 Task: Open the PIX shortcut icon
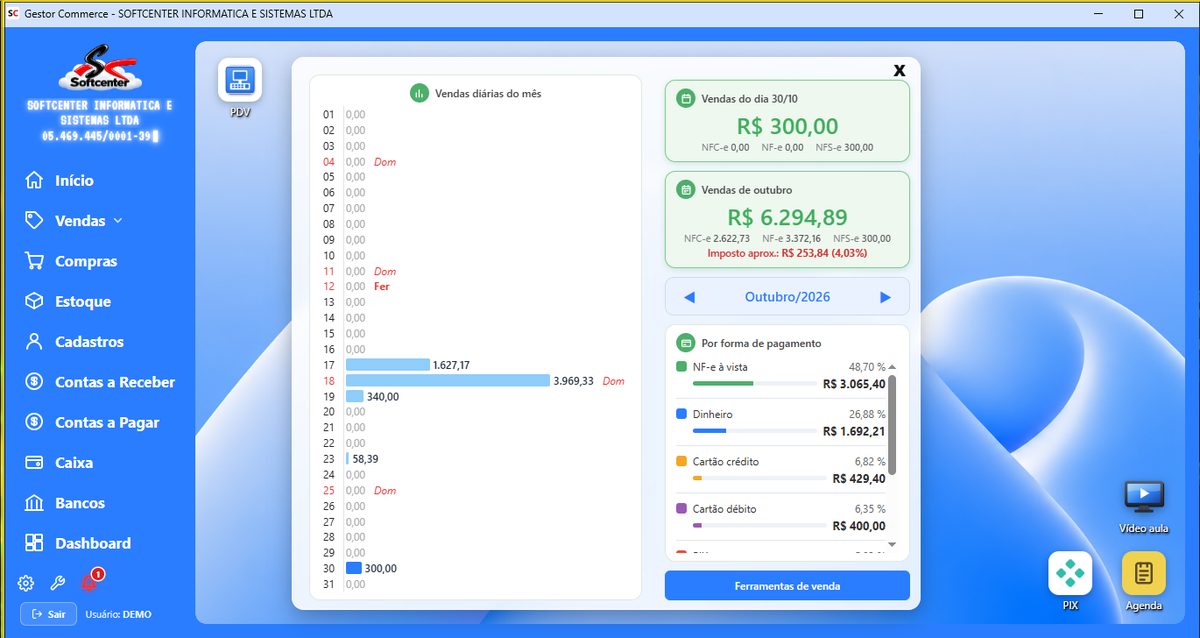click(1070, 574)
